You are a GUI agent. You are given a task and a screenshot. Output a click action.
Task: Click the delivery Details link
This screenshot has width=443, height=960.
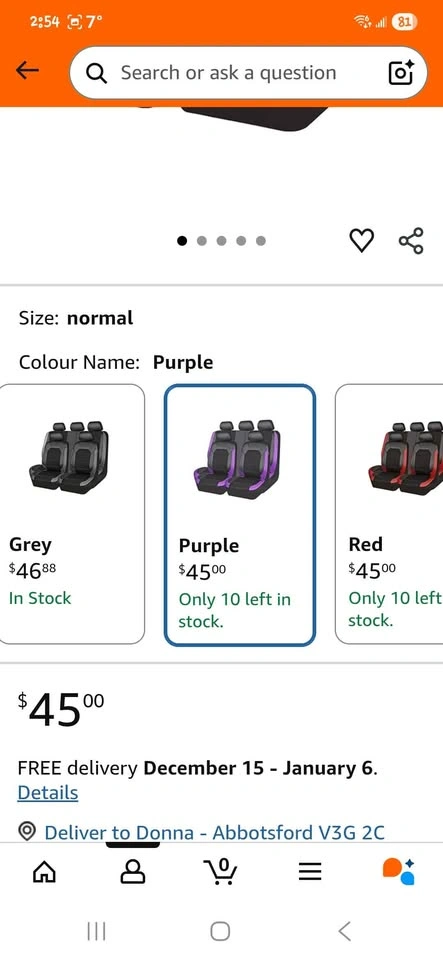coord(48,793)
